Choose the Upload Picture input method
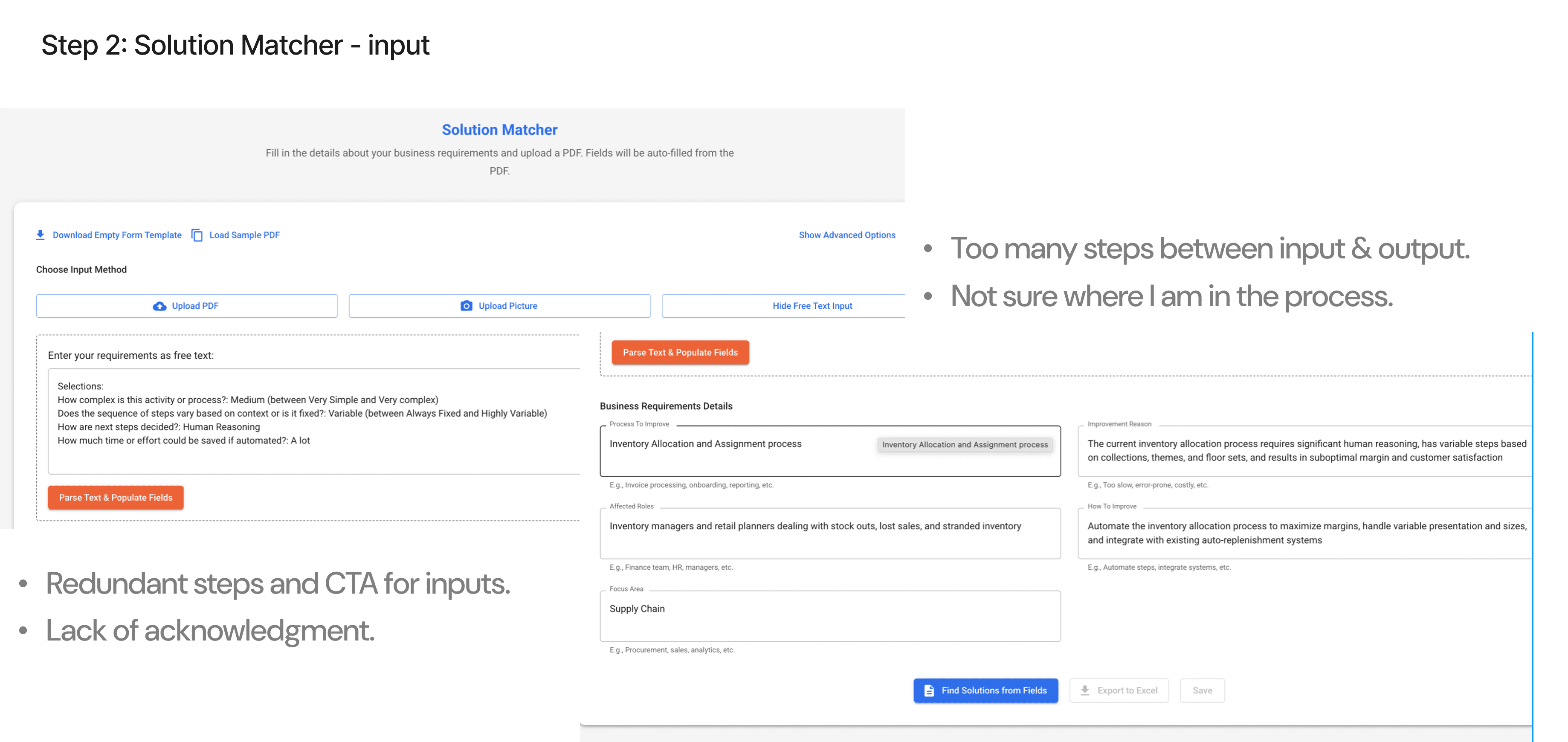Viewport: 1568px width, 742px height. click(499, 306)
